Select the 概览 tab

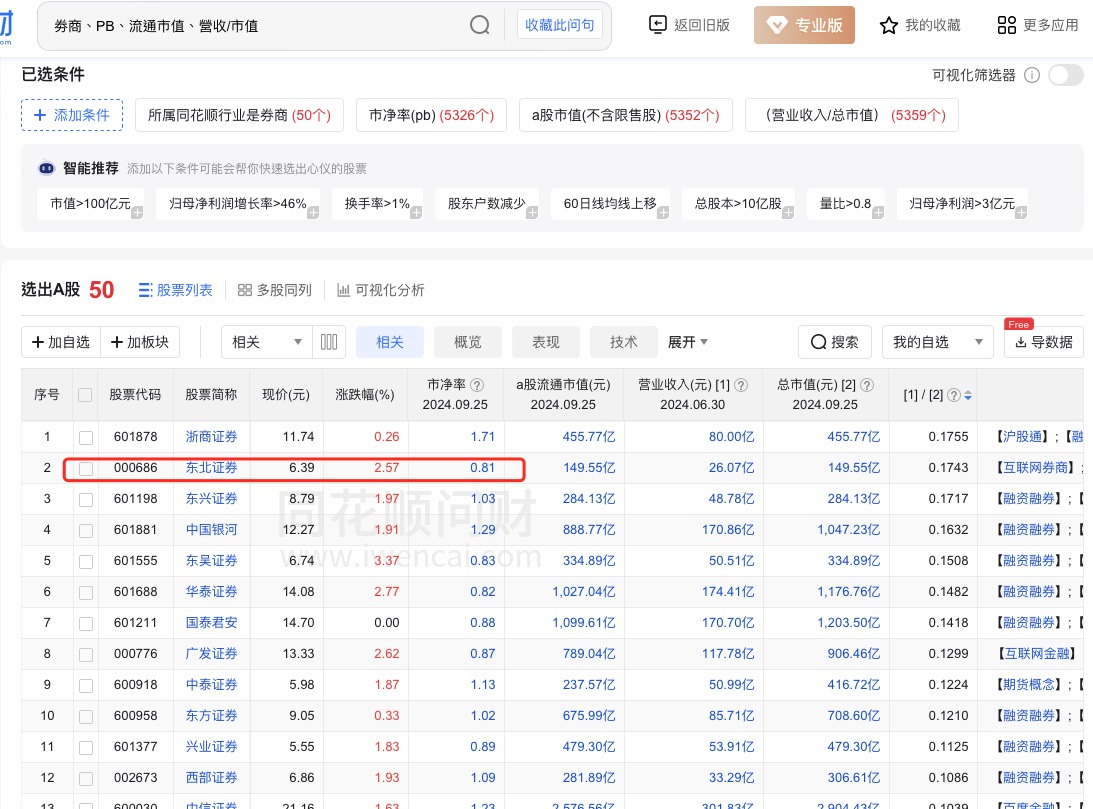pos(468,342)
